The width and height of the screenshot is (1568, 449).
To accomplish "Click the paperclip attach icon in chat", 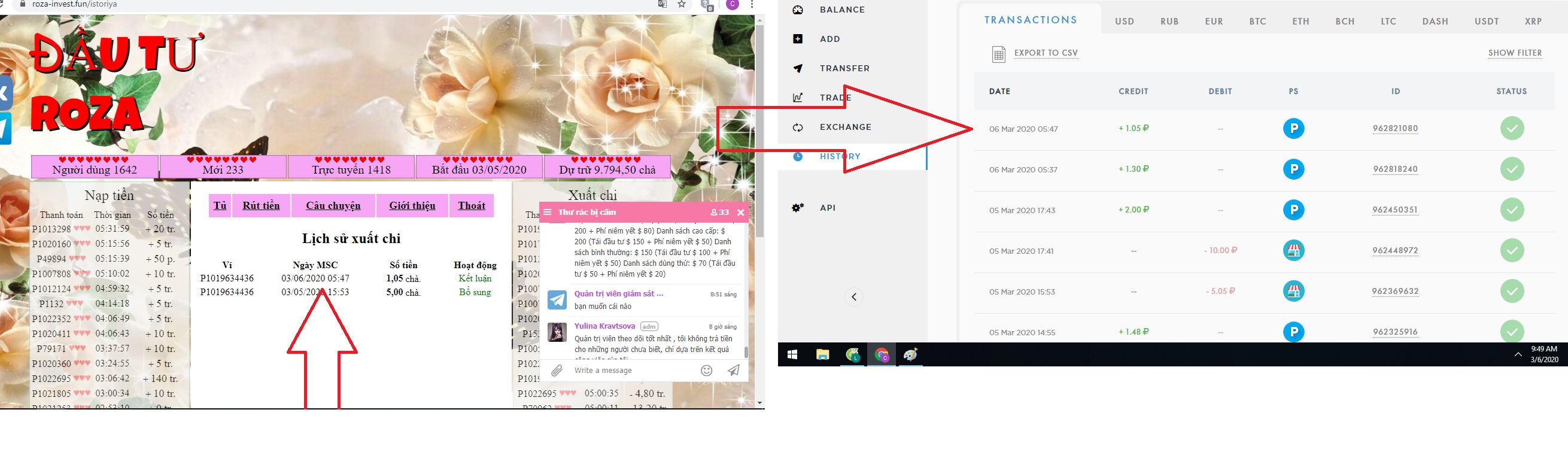I will pyautogui.click(x=557, y=371).
